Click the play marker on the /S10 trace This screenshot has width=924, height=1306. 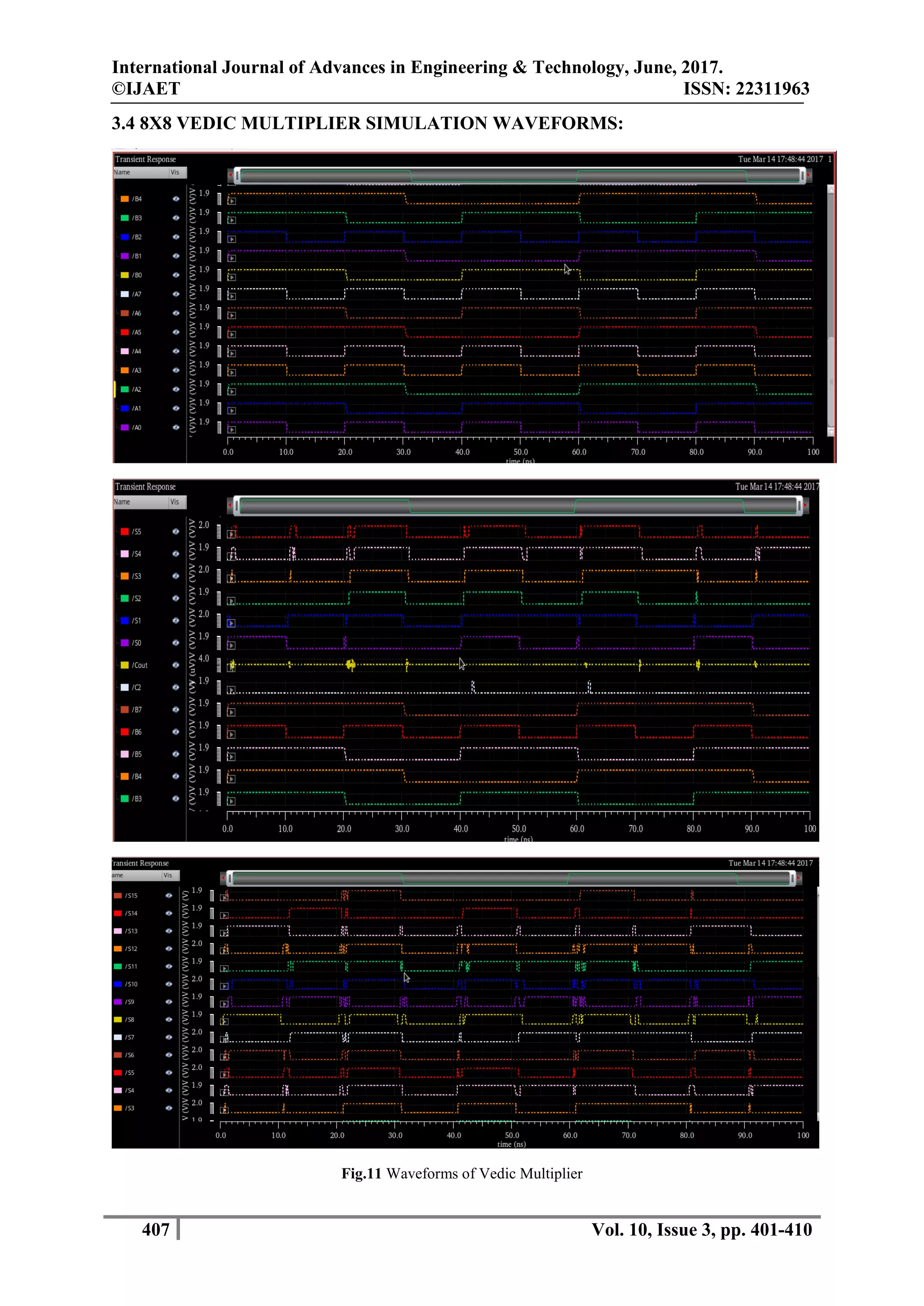[225, 986]
